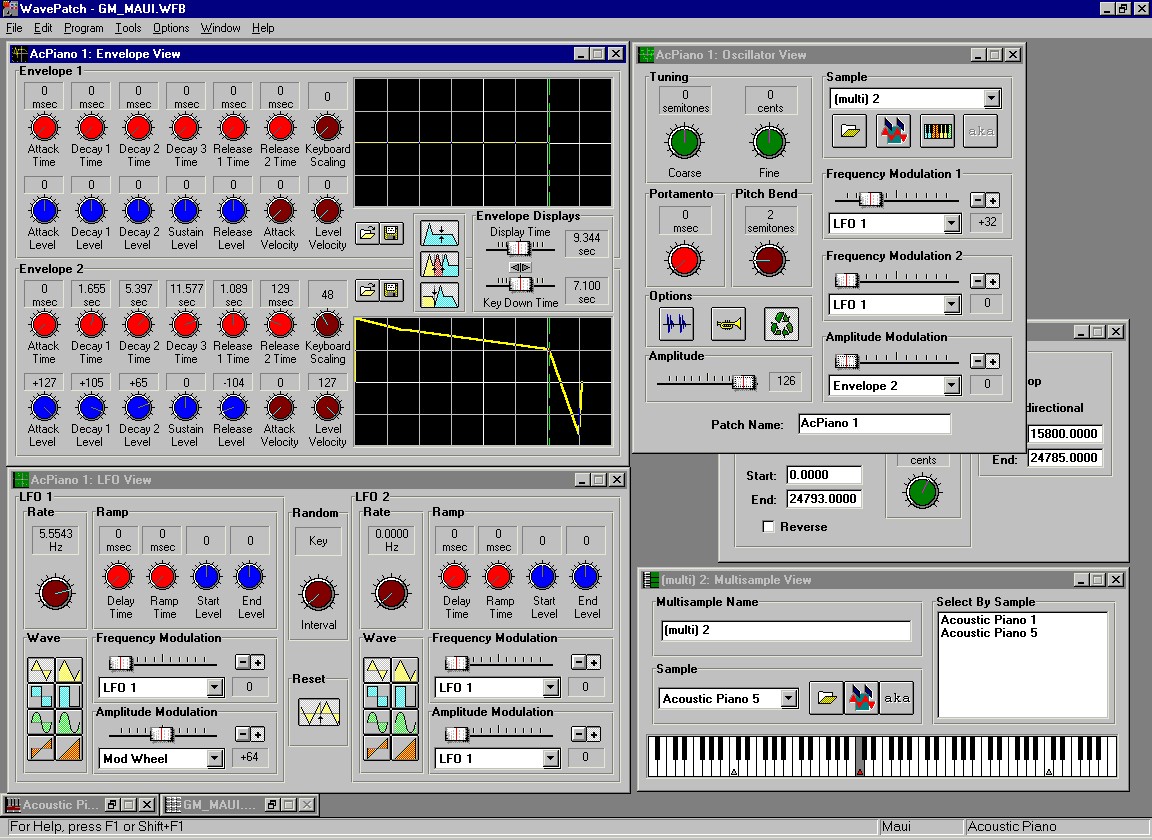Open the Edit menu

click(x=43, y=28)
